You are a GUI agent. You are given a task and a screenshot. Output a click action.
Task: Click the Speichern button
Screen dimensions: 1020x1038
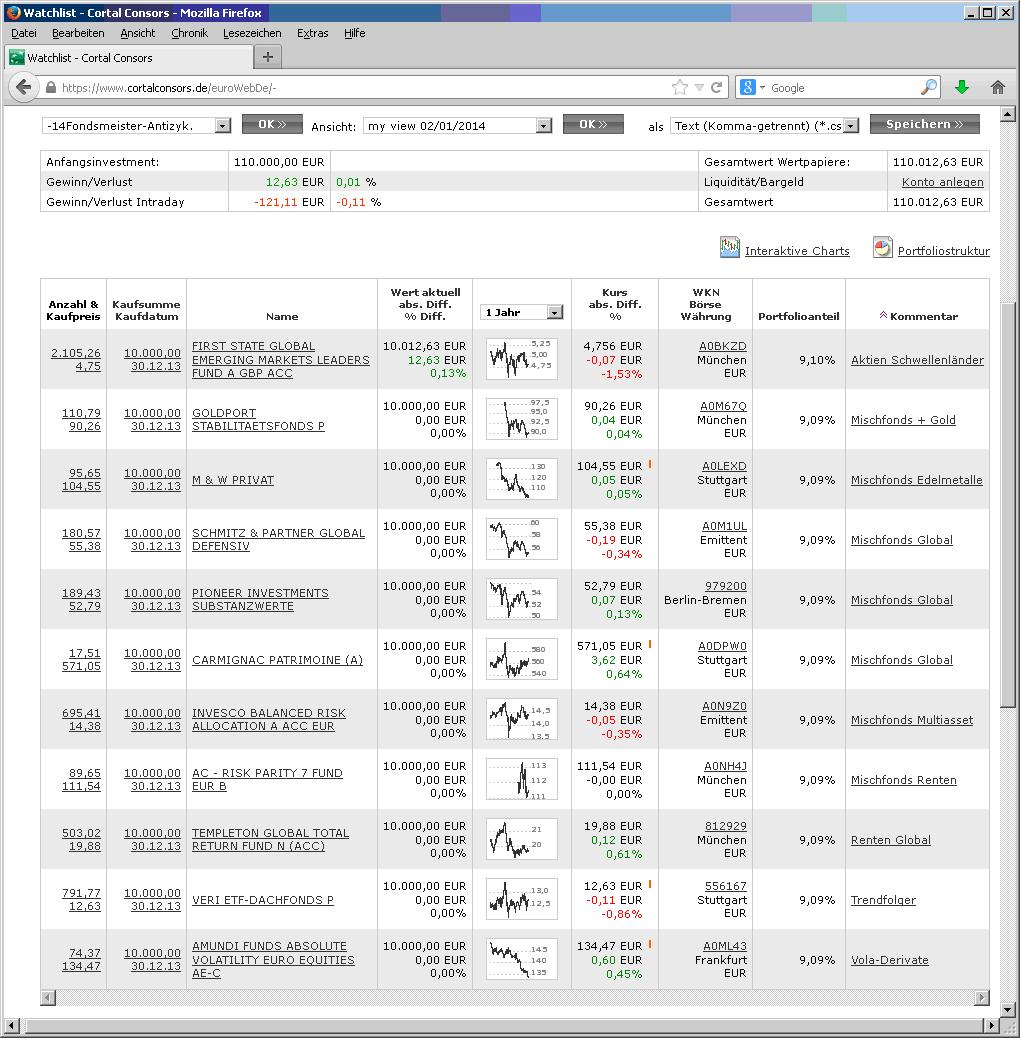coord(924,124)
